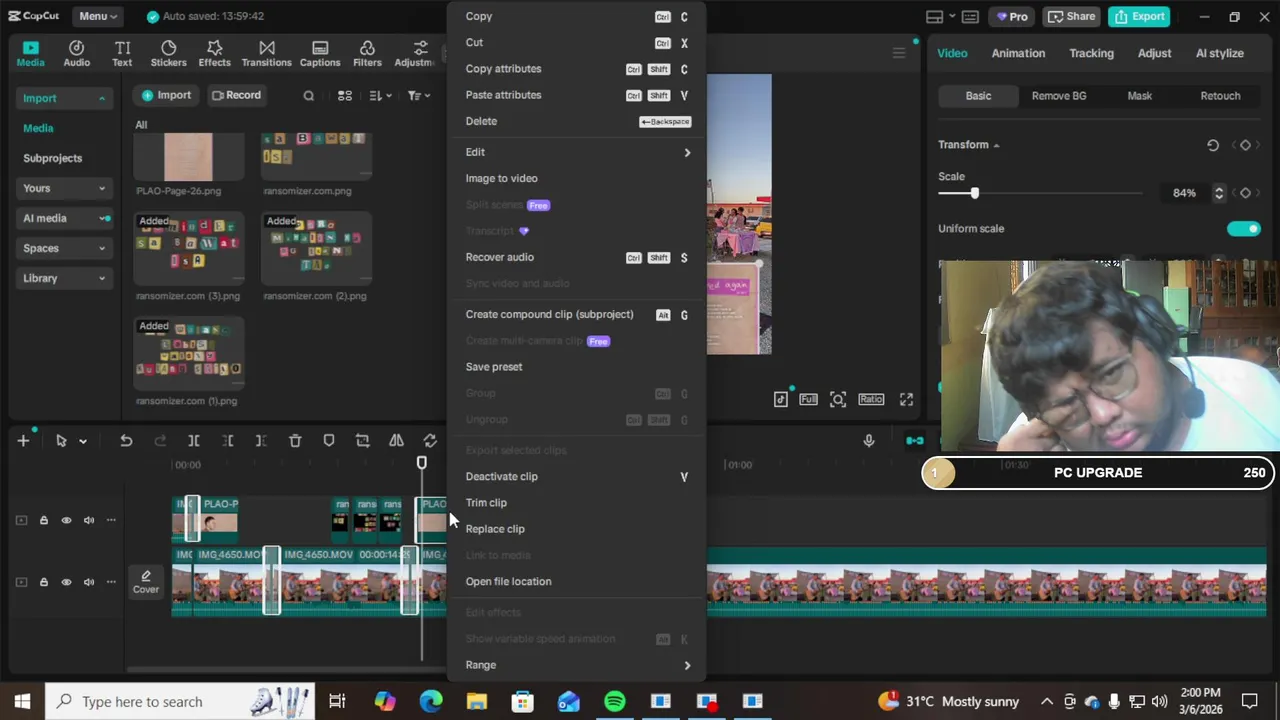Click the Rotate icon in timeline toolbar
This screenshot has width=1280, height=720.
click(430, 441)
